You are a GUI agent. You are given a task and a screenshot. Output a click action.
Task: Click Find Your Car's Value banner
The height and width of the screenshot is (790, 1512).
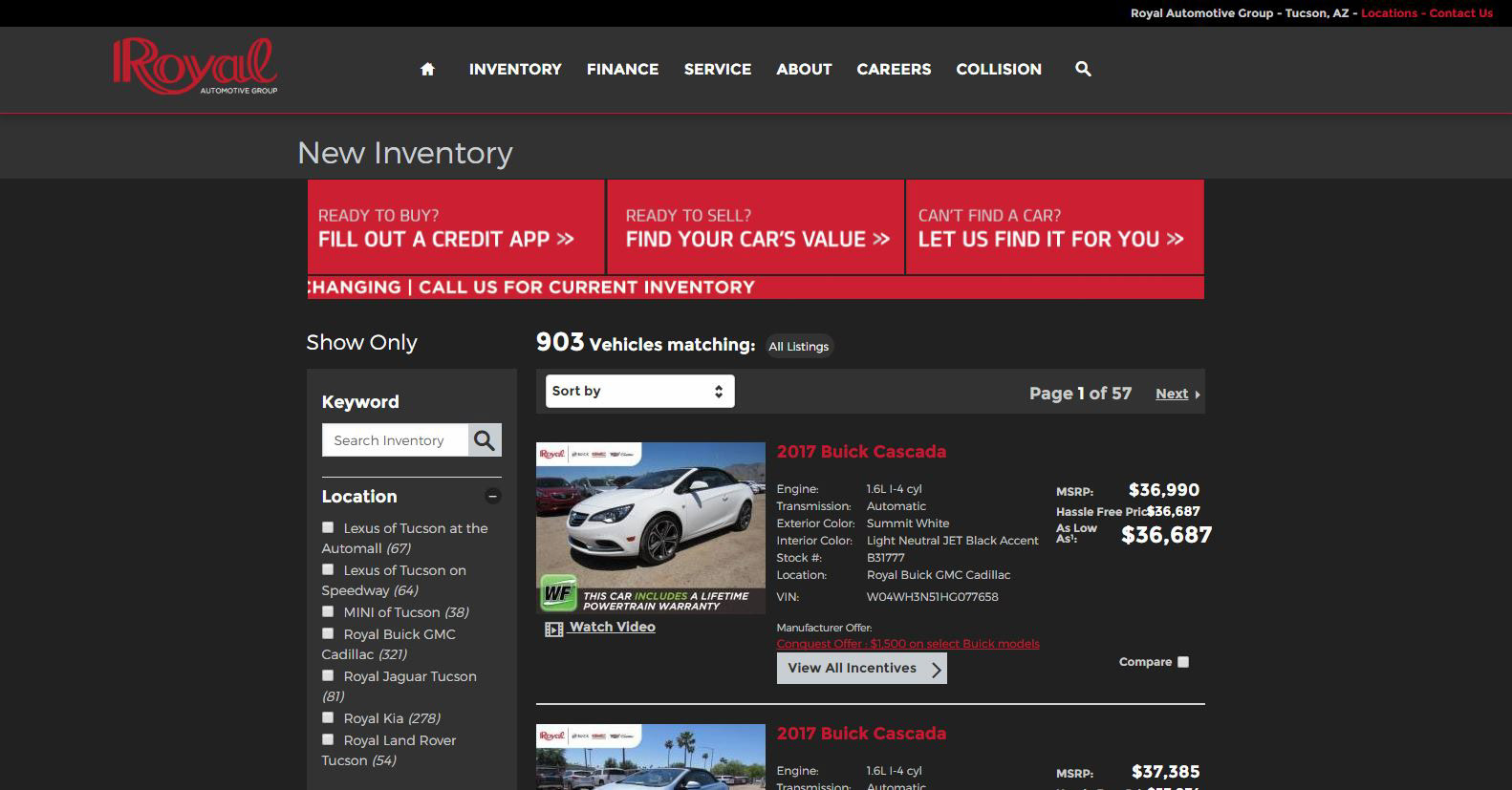(x=755, y=227)
